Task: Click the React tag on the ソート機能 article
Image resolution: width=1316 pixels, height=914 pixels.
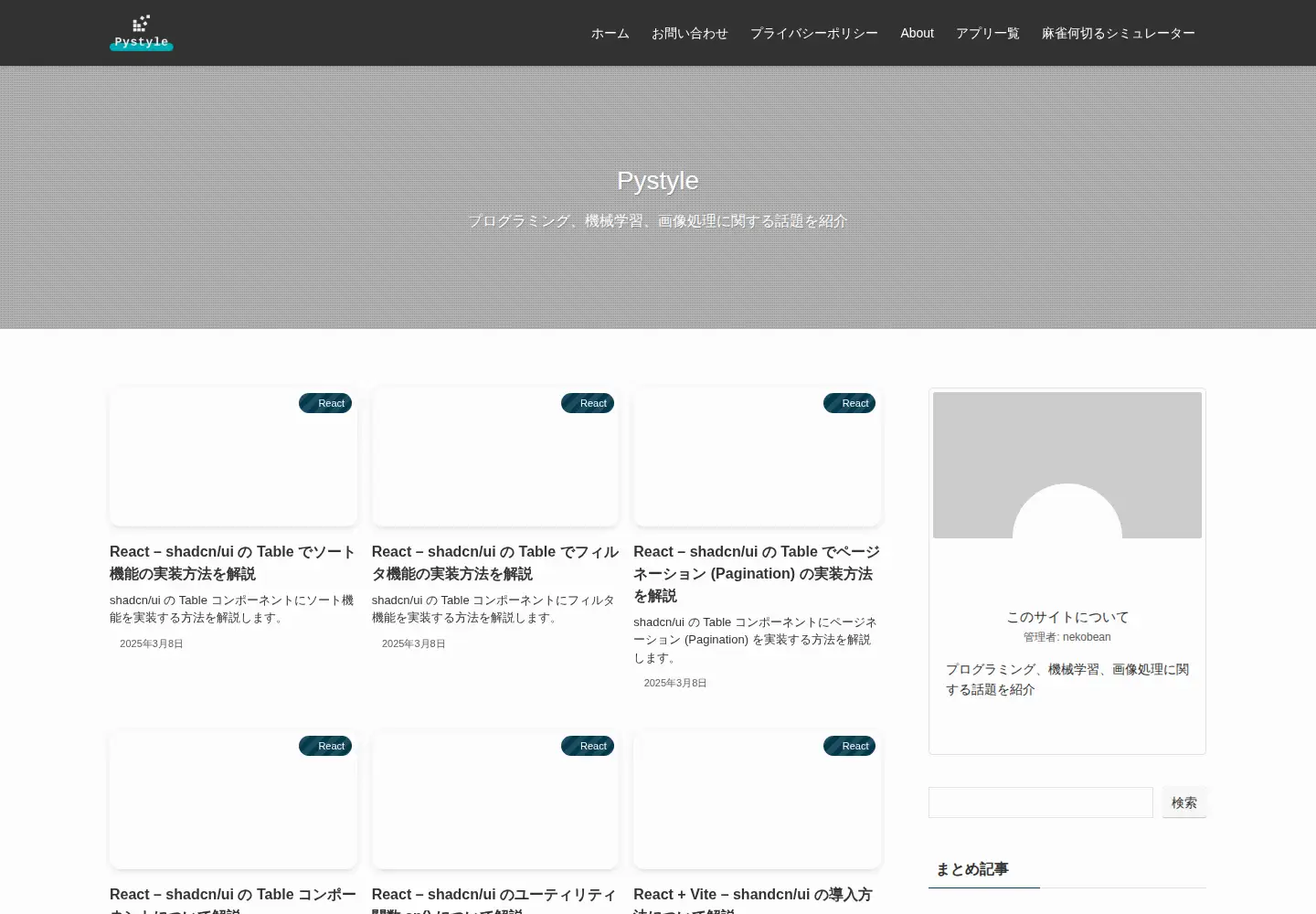Action: pos(325,403)
